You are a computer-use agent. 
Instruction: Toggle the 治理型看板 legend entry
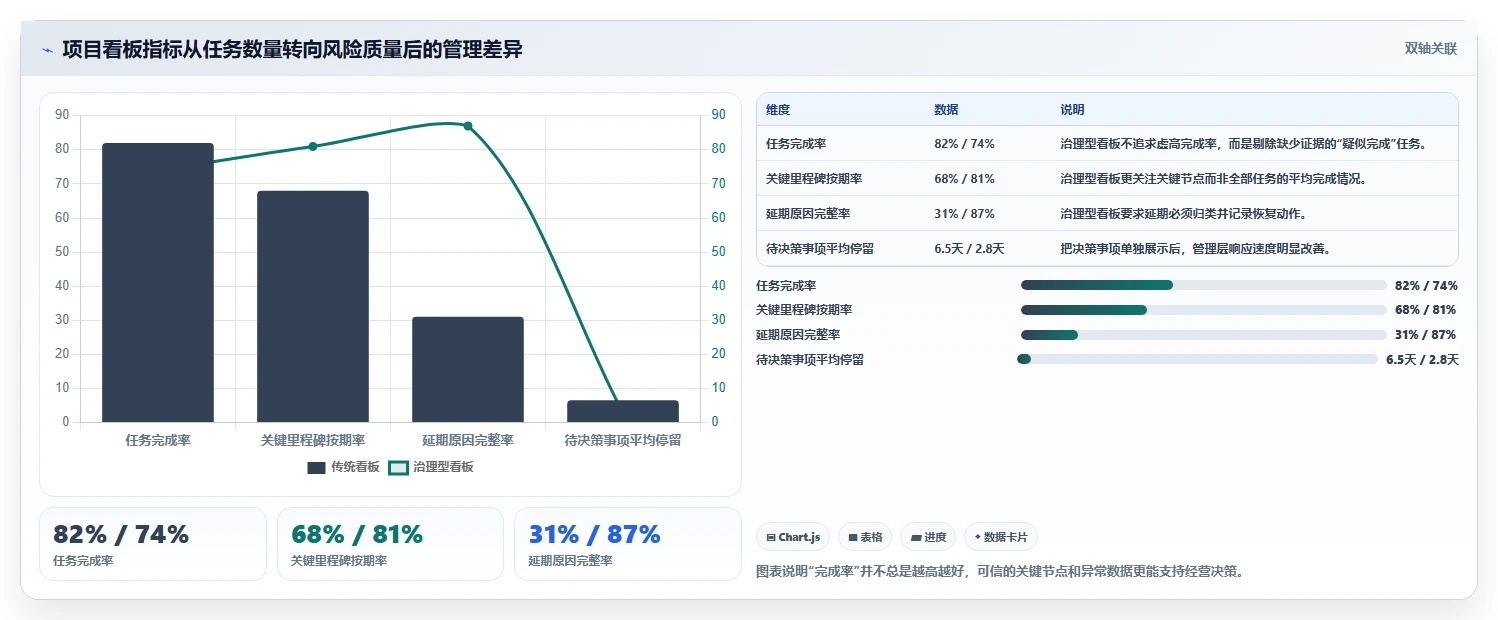click(431, 467)
